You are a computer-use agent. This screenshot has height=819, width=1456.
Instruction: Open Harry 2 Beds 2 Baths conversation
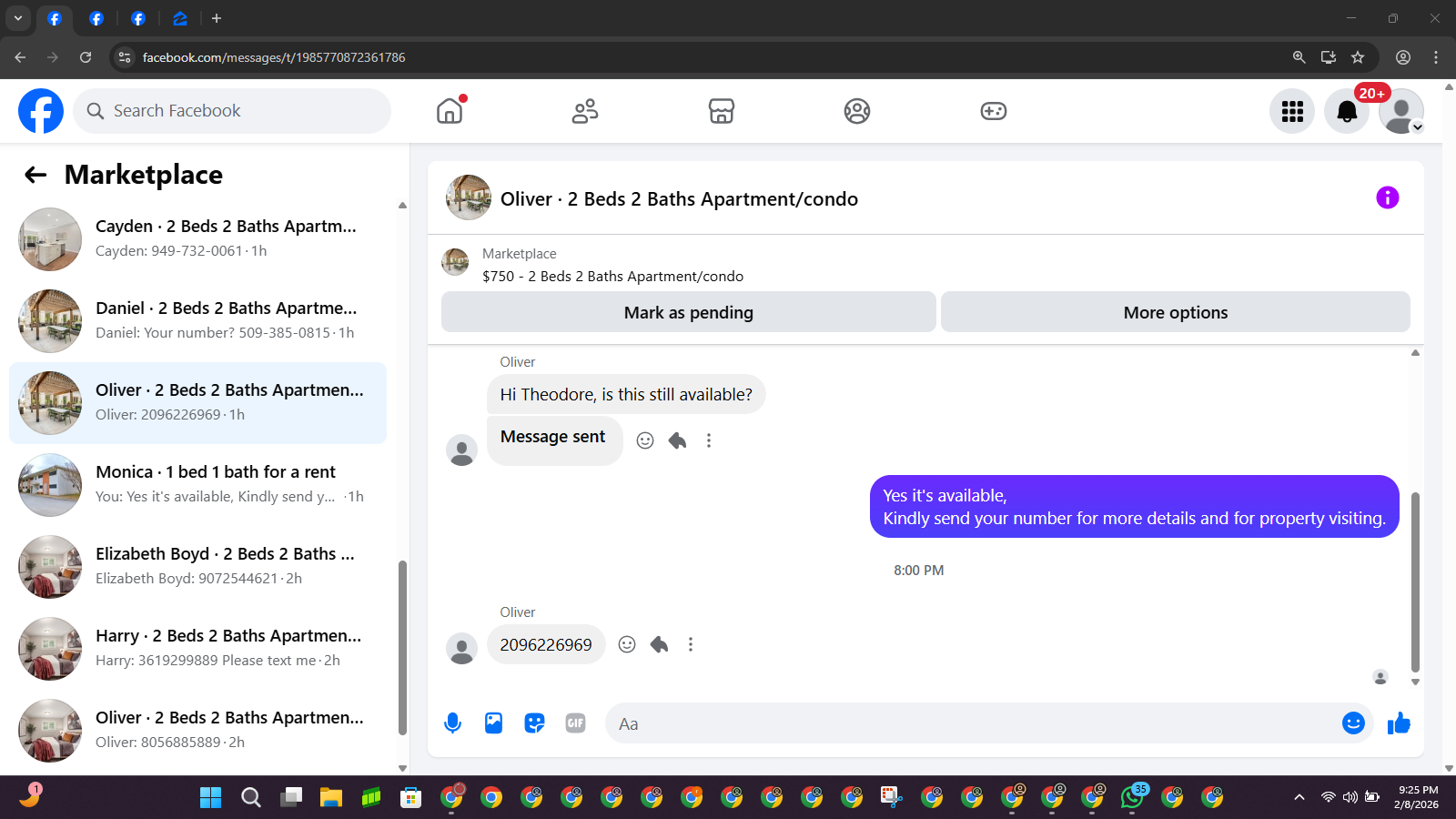tap(197, 649)
